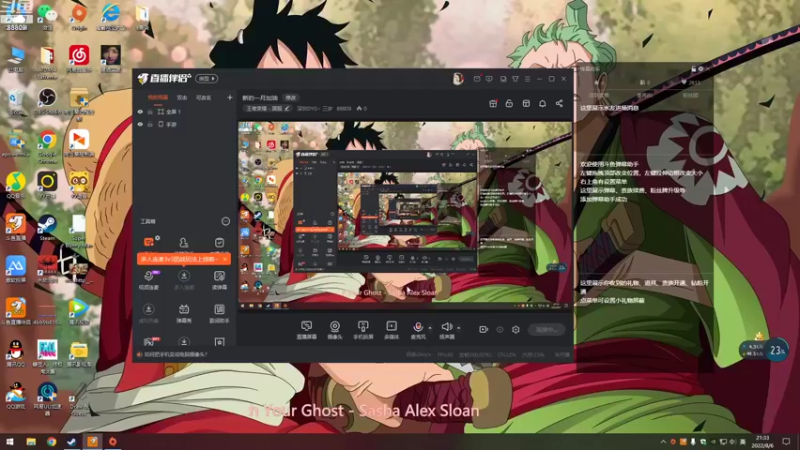
Task: Switch mode with the pill button near logo
Action: tap(206, 79)
